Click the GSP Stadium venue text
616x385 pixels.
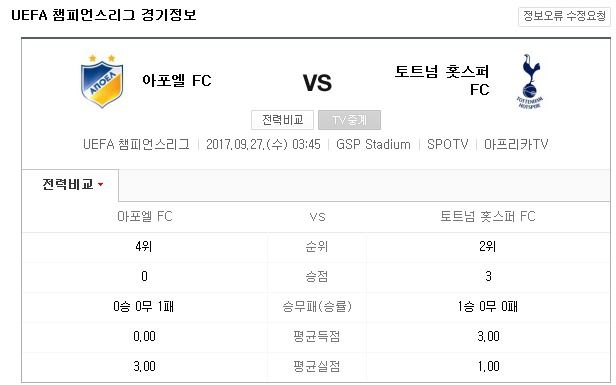coord(373,144)
